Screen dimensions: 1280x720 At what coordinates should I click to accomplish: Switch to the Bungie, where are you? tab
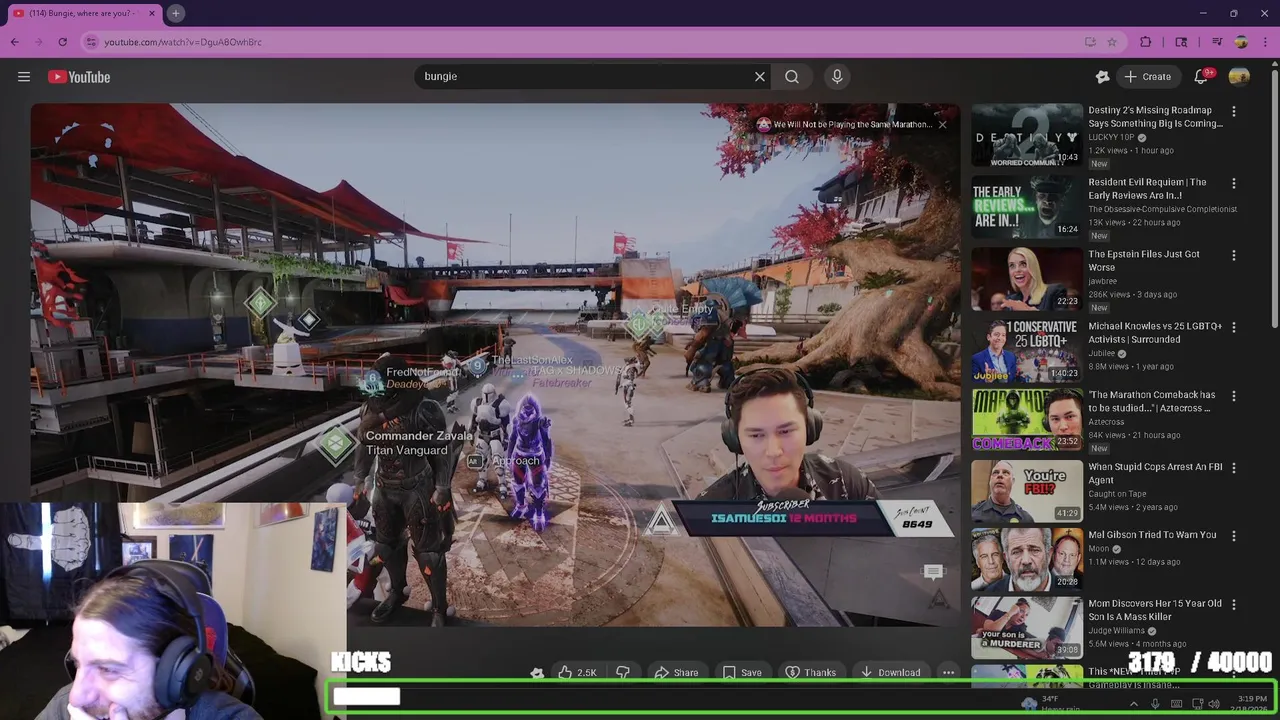[x=82, y=13]
